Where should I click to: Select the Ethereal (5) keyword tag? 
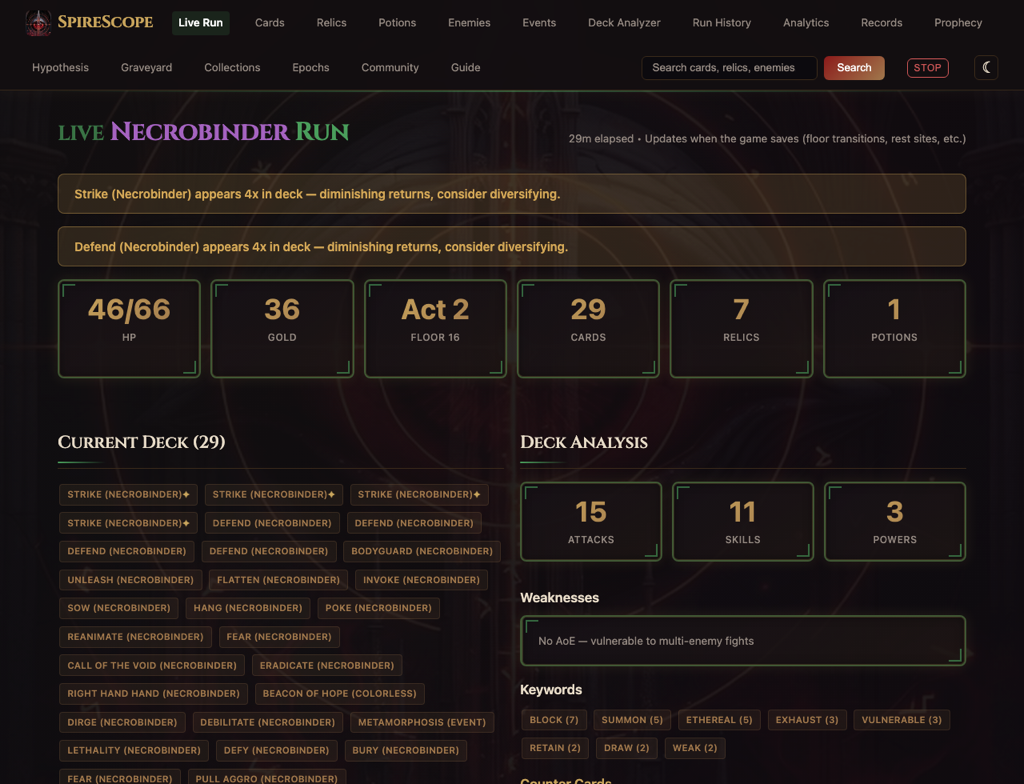719,720
